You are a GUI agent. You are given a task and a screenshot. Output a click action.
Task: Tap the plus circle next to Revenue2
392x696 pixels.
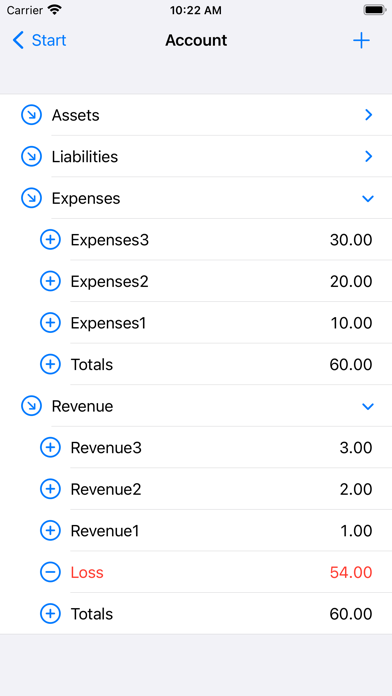tap(50, 489)
